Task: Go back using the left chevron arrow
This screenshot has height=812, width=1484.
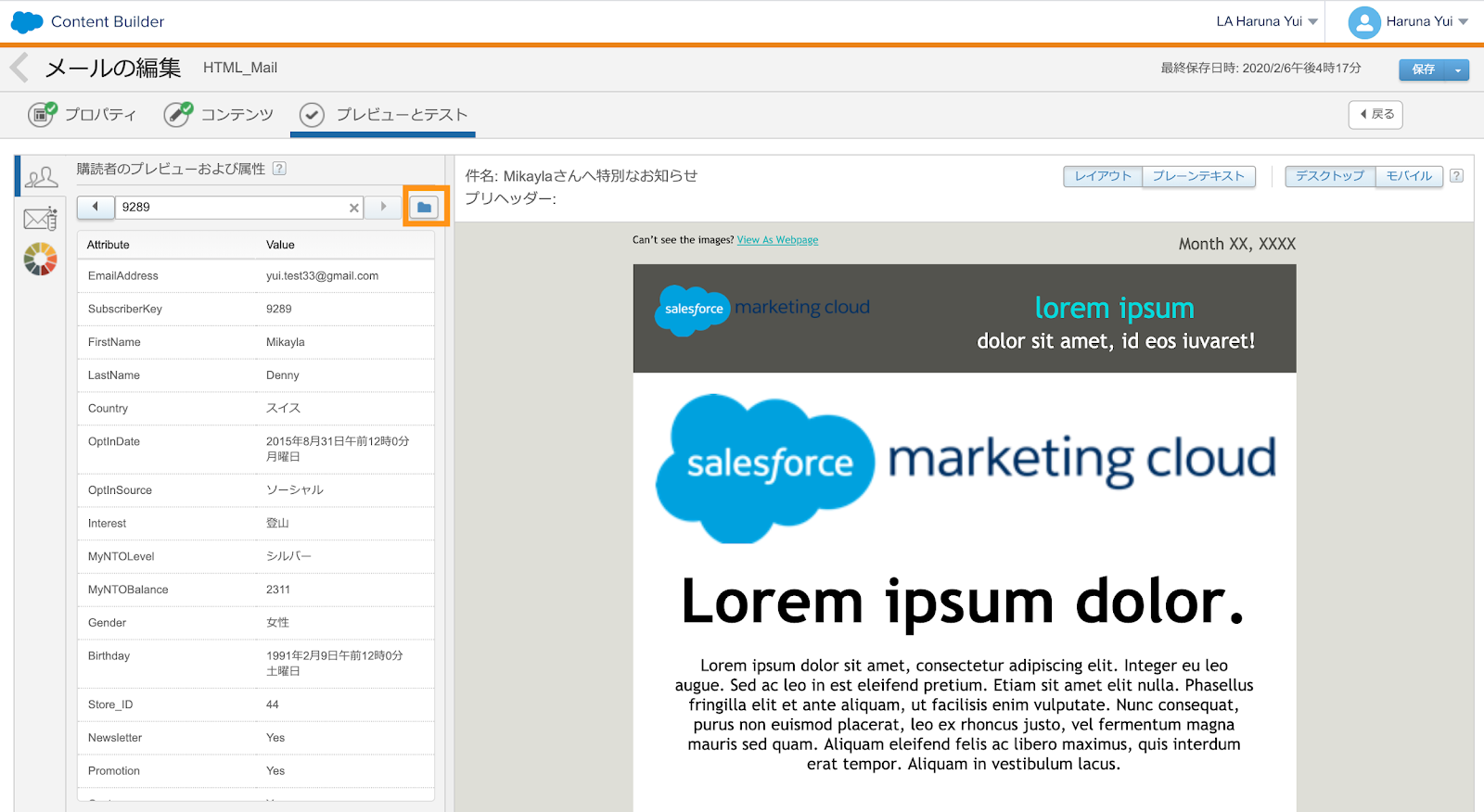Action: pos(19,68)
